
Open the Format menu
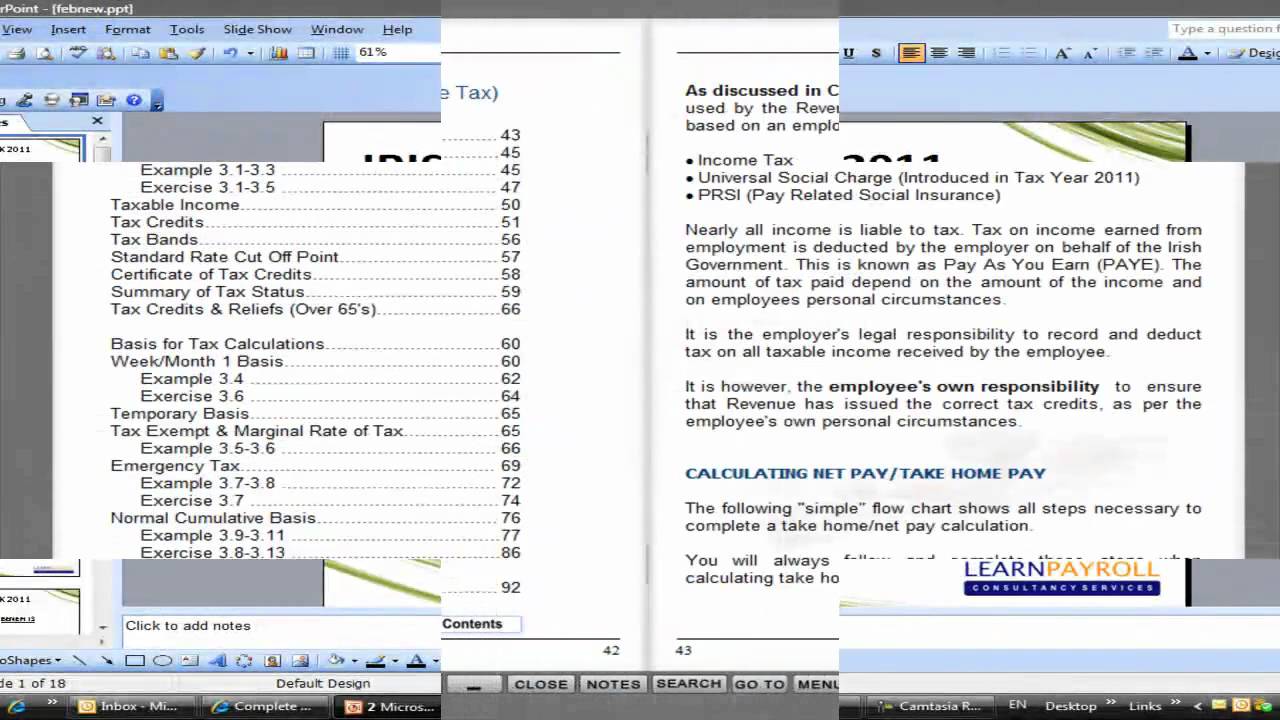pos(127,29)
